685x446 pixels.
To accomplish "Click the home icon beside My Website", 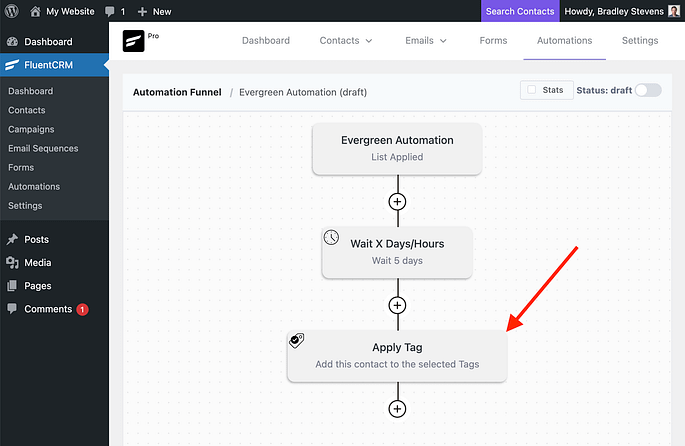I will click(x=35, y=11).
